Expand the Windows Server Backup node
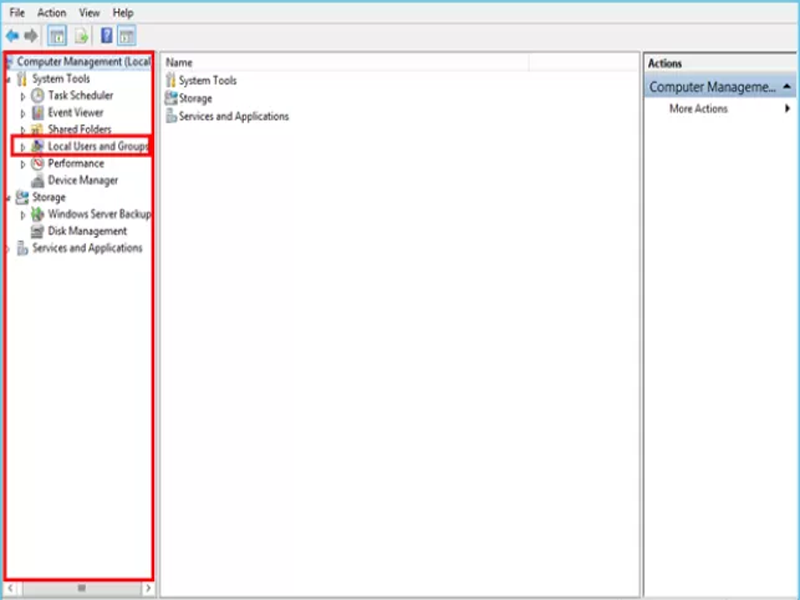The width and height of the screenshot is (800, 600). pyautogui.click(x=23, y=215)
